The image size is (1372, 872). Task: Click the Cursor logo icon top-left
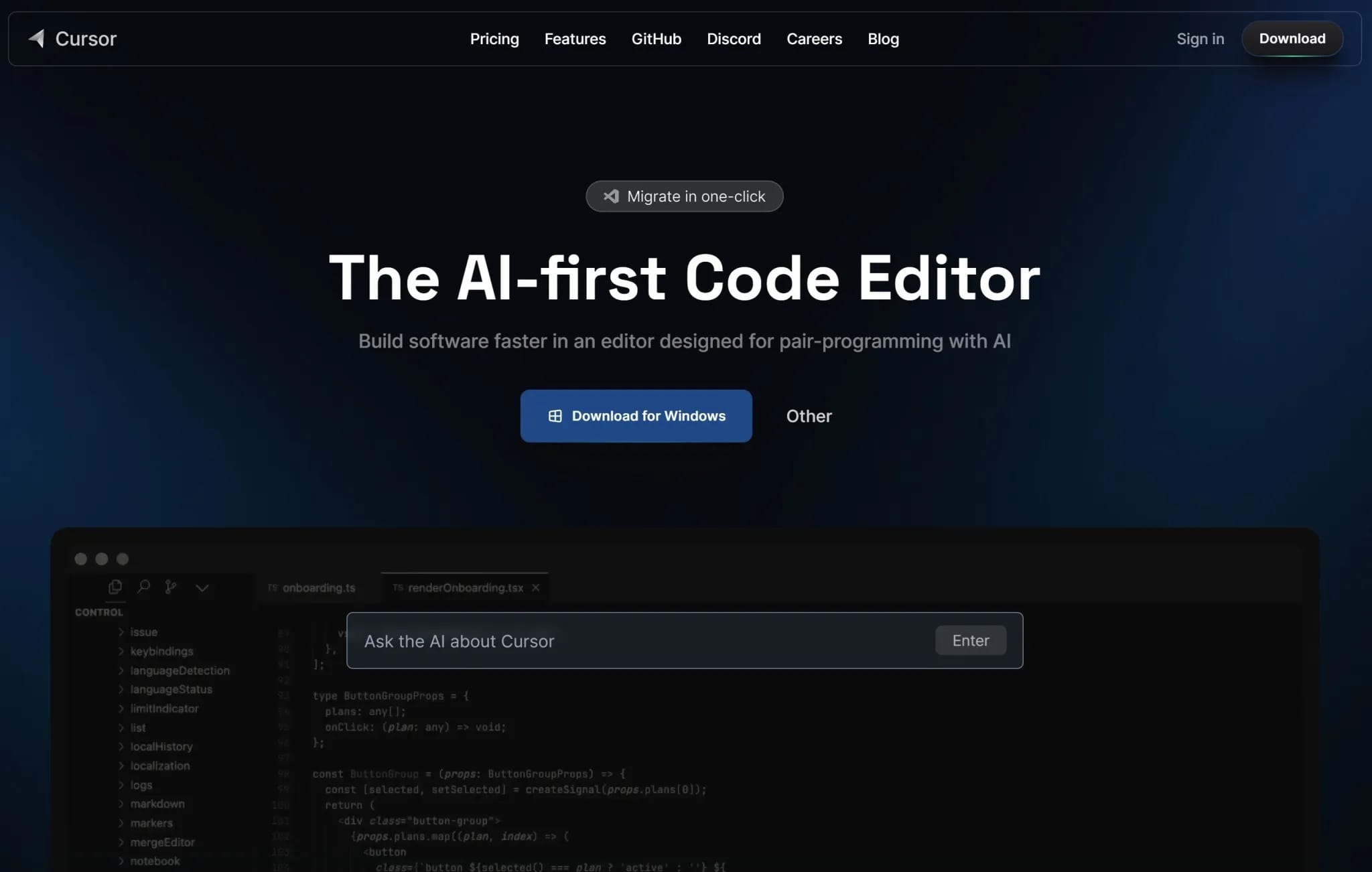34,38
